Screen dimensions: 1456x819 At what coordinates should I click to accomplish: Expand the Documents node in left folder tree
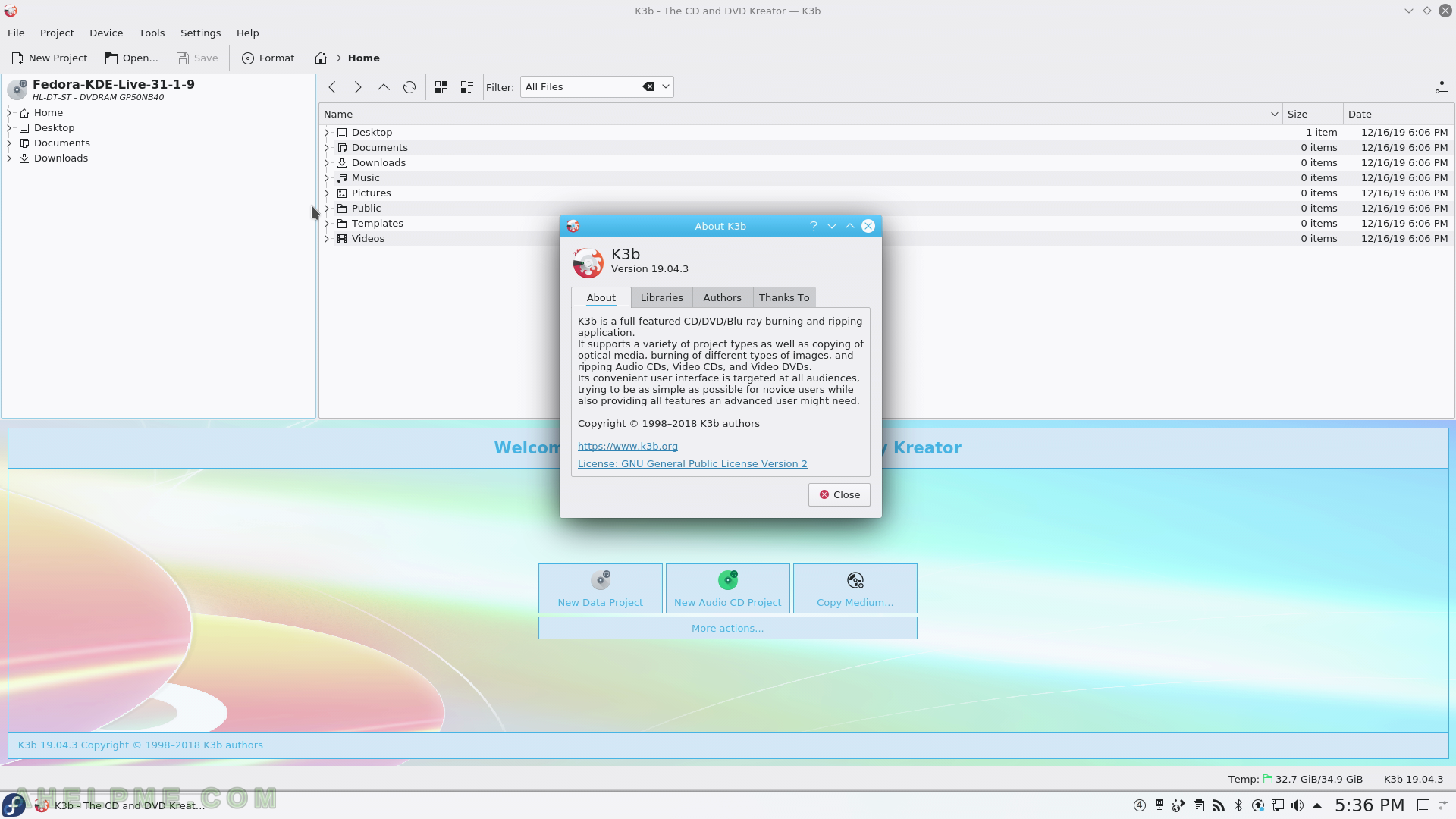[x=9, y=143]
